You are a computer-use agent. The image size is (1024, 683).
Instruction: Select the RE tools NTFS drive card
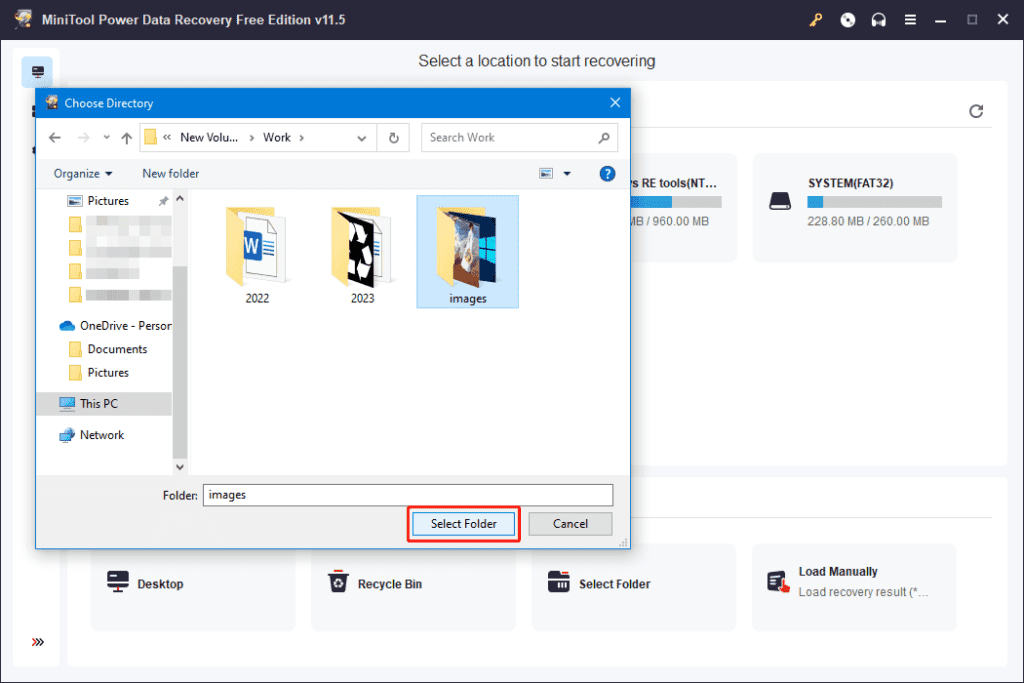tap(683, 208)
